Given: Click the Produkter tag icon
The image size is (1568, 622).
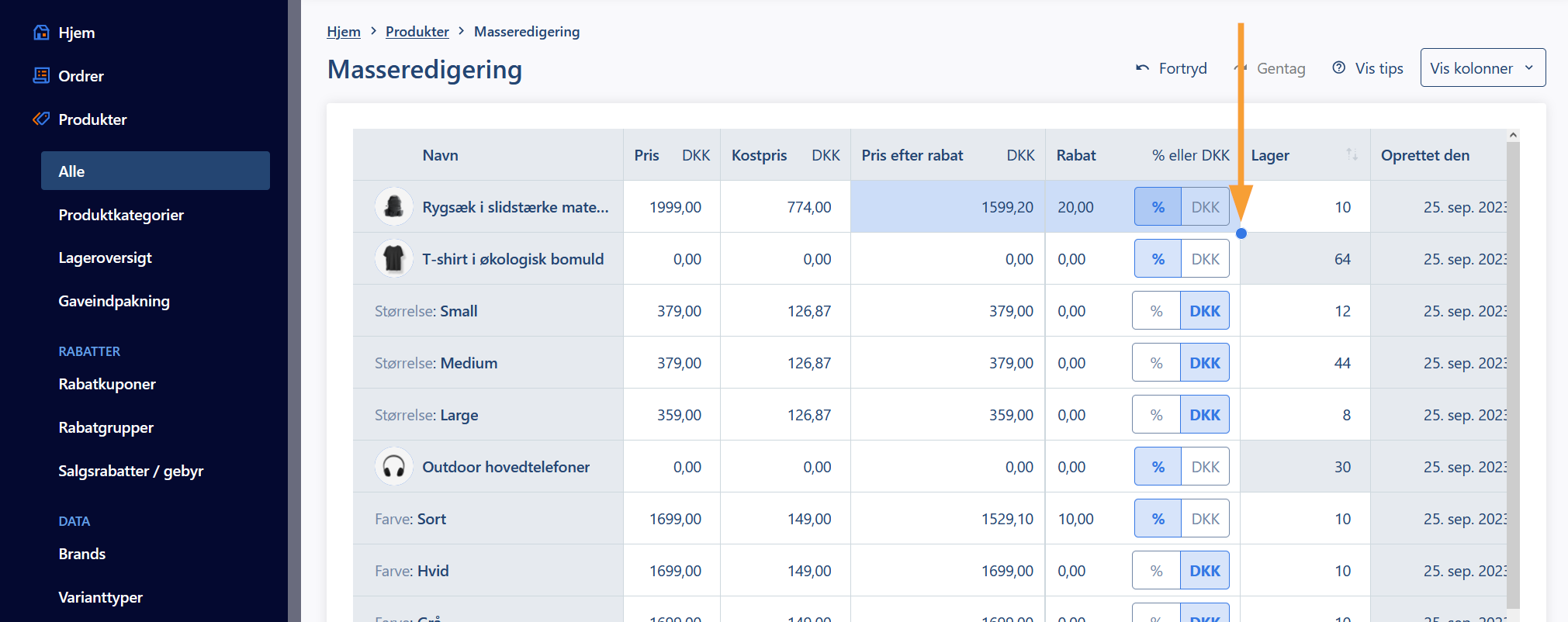Looking at the screenshot, I should (41, 119).
